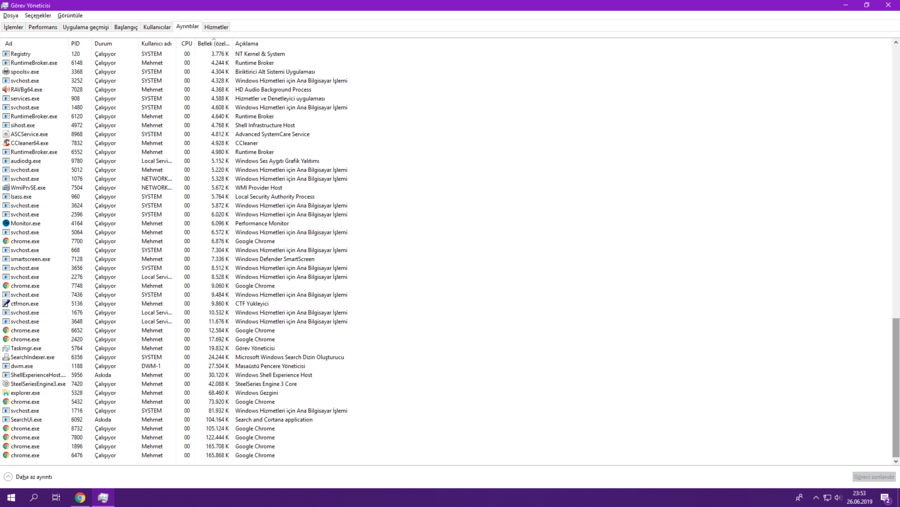Click the lsass.exe icon
Viewport: 900px width, 507px height.
pyautogui.click(x=6, y=196)
